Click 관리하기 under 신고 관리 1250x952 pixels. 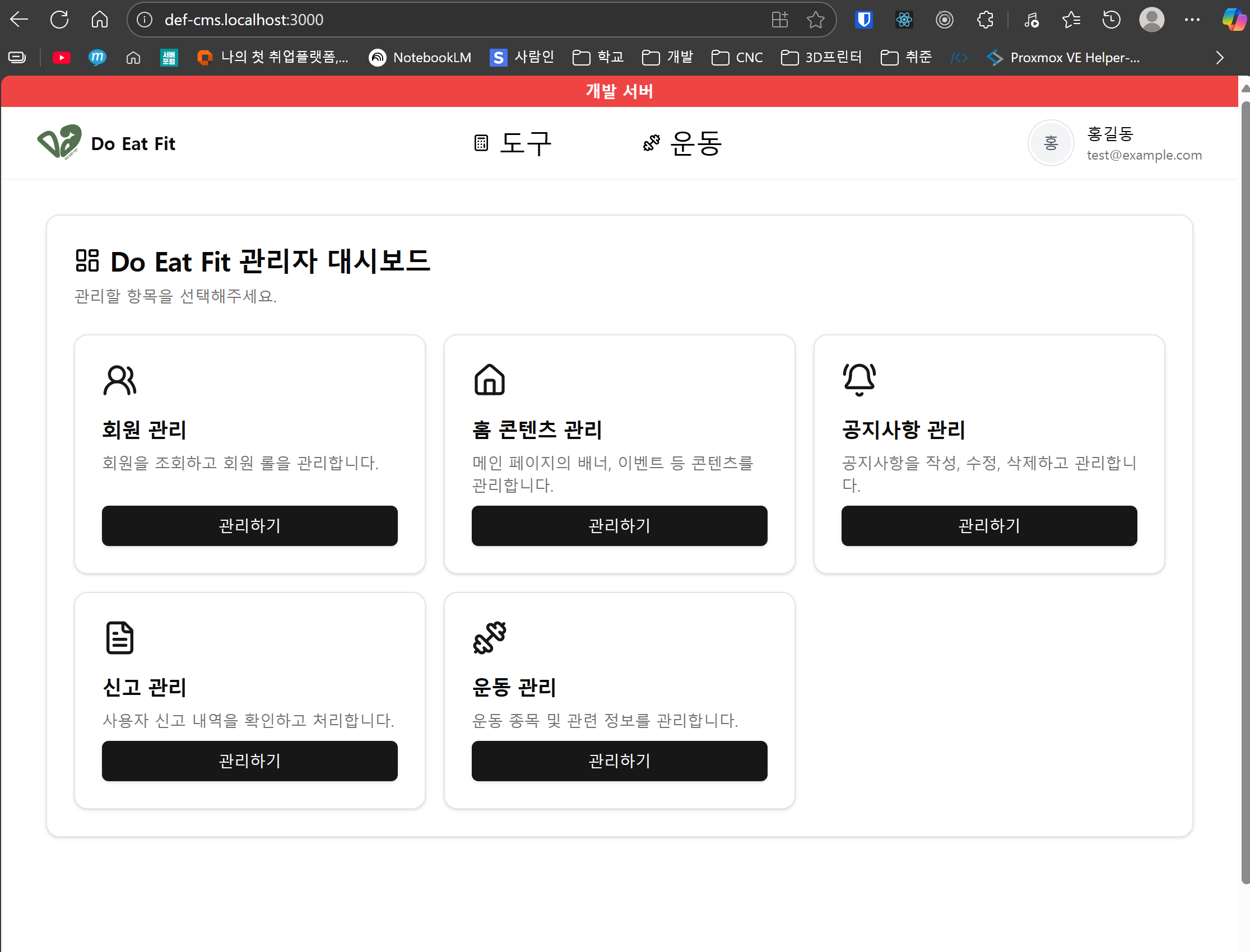249,760
